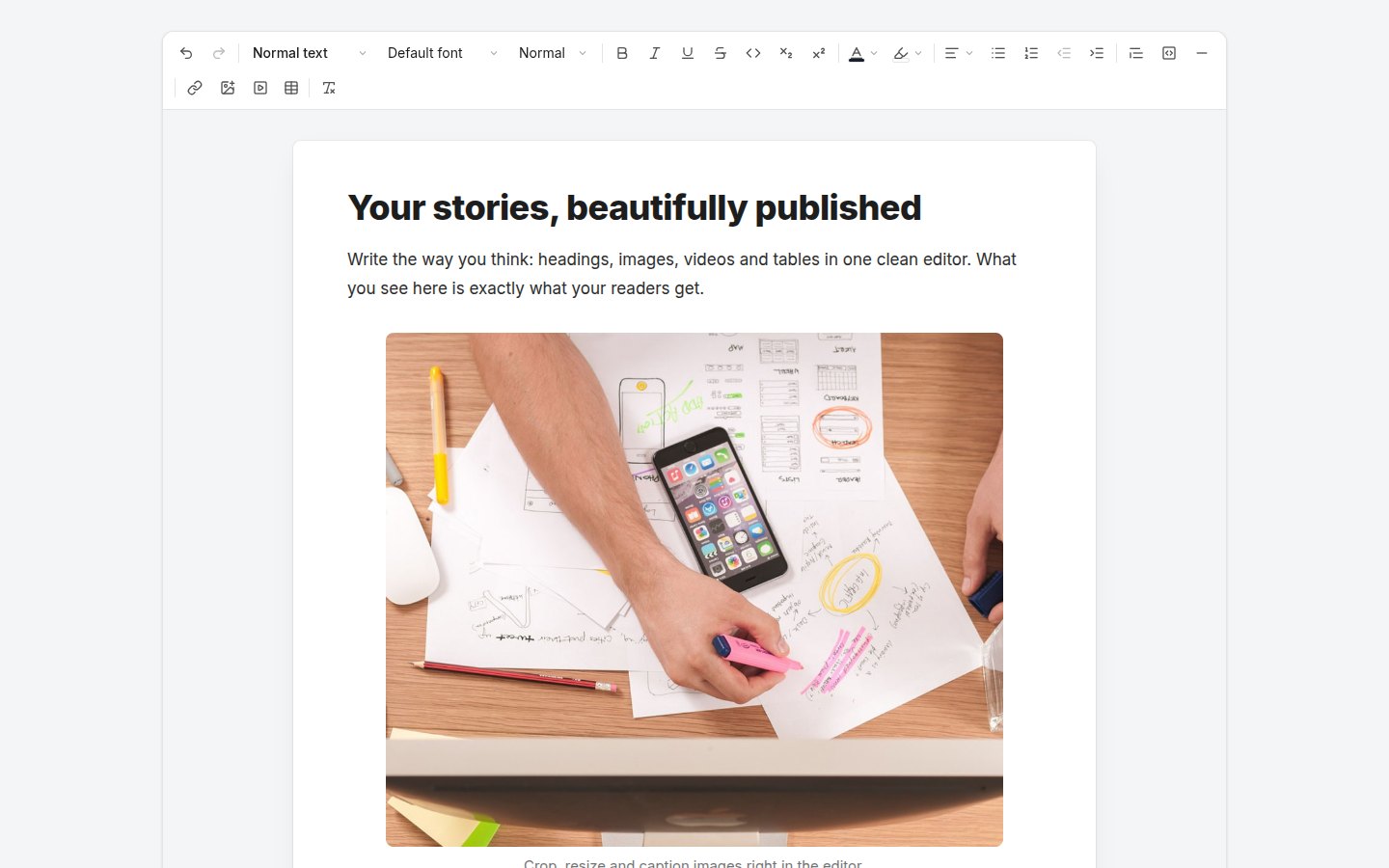Image resolution: width=1389 pixels, height=868 pixels.
Task: Insert a hyperlink
Action: point(195,88)
